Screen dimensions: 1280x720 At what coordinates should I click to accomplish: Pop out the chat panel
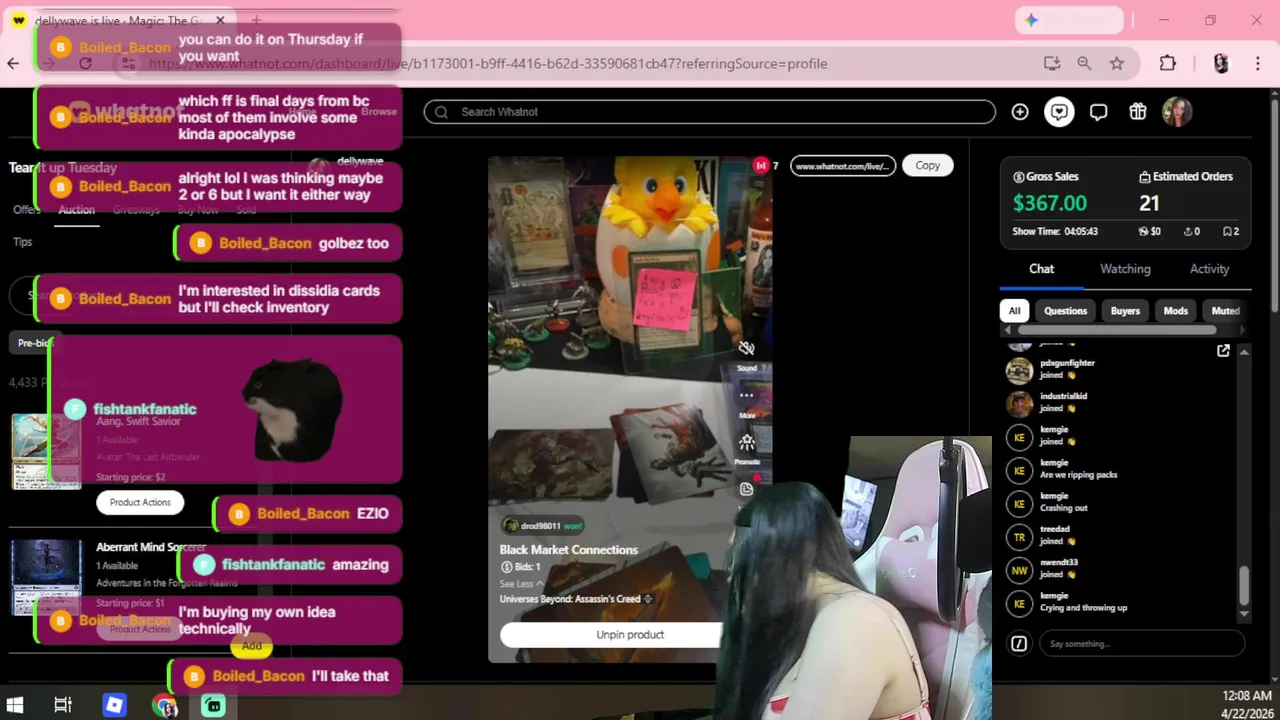(1223, 350)
